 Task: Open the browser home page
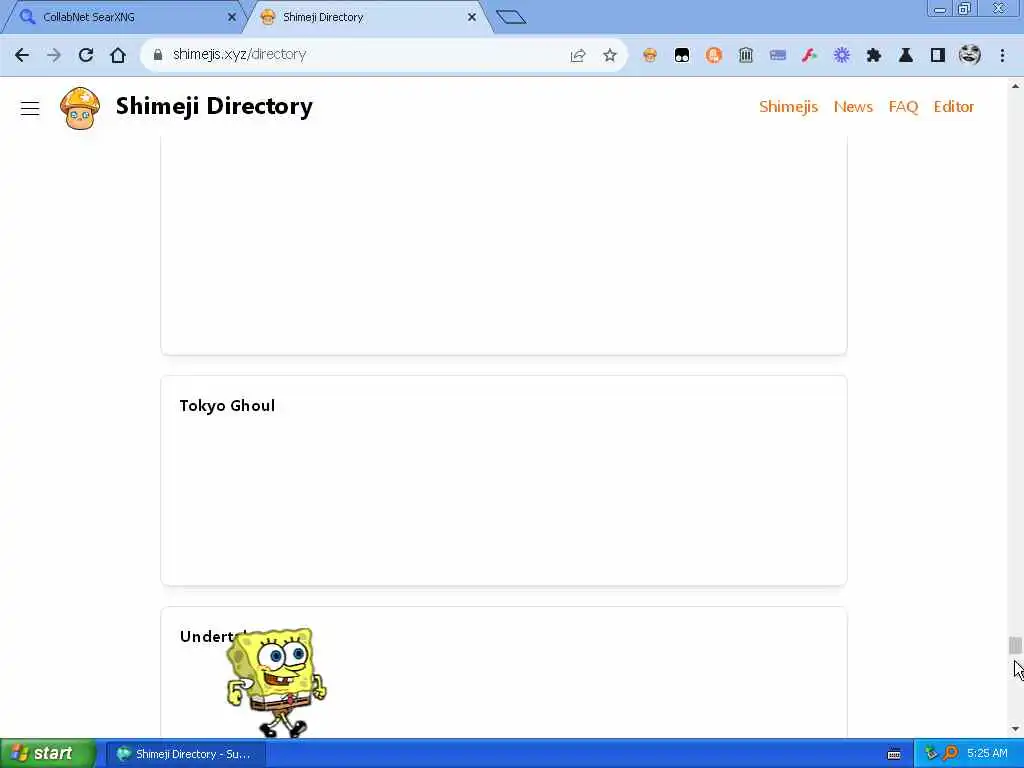pyautogui.click(x=118, y=55)
